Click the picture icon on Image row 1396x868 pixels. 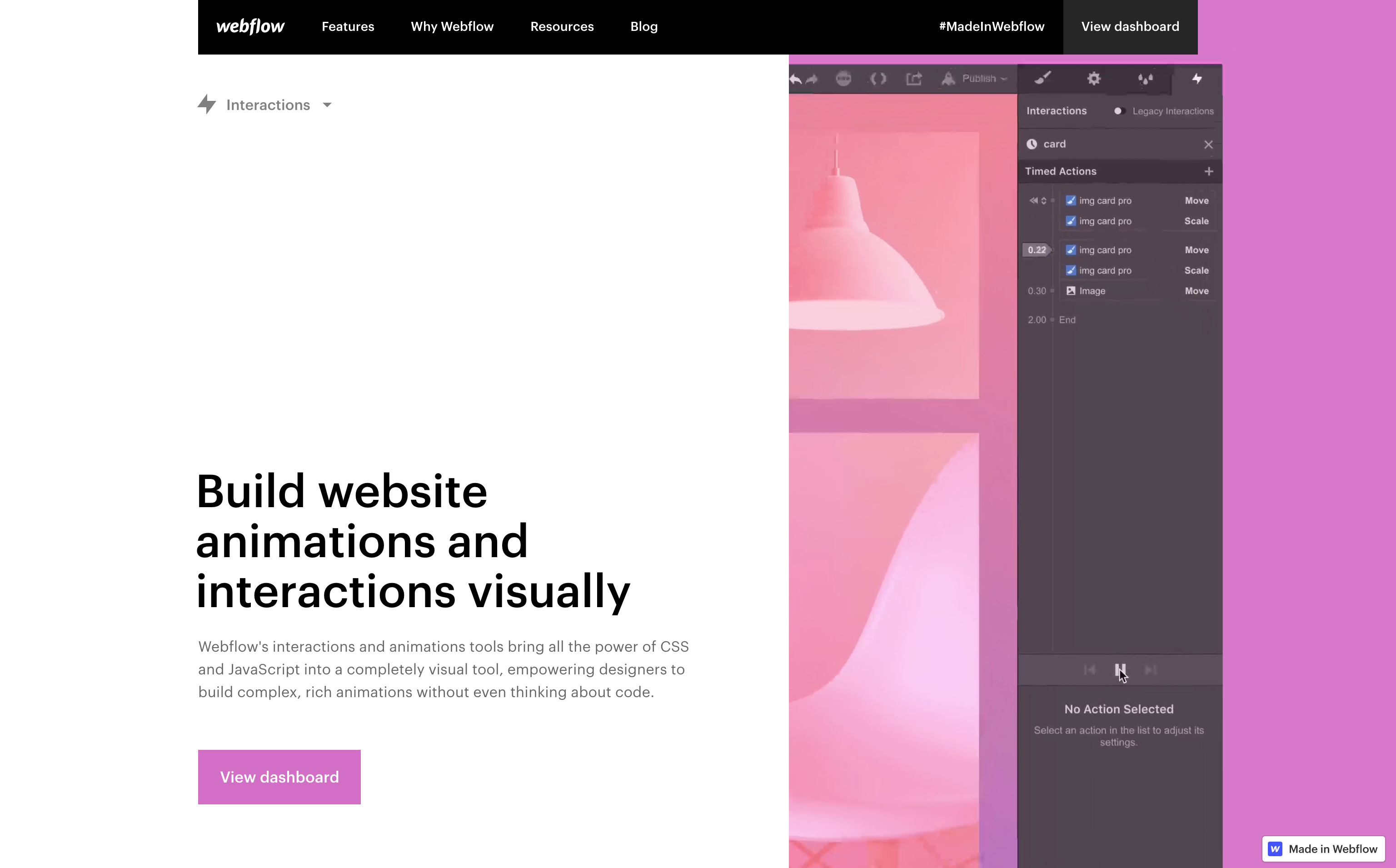click(x=1071, y=291)
